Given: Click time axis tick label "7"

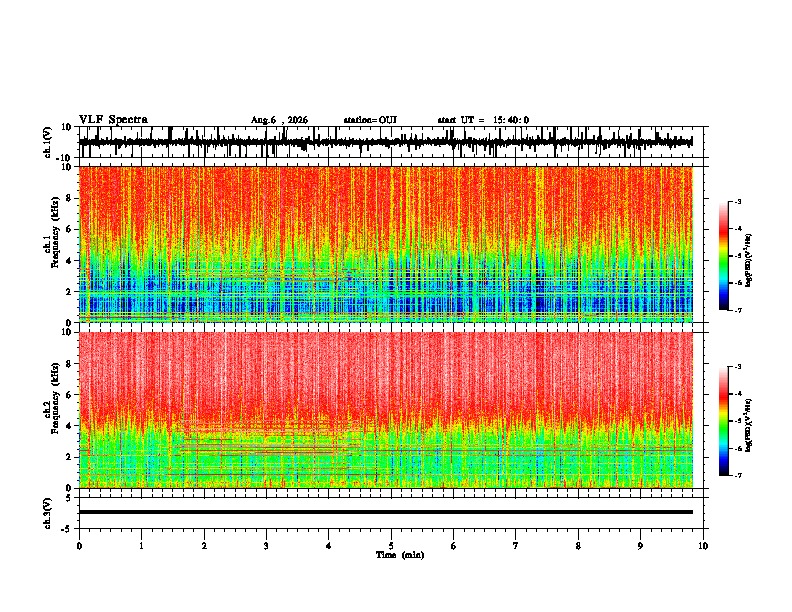Looking at the screenshot, I should pyautogui.click(x=516, y=546).
